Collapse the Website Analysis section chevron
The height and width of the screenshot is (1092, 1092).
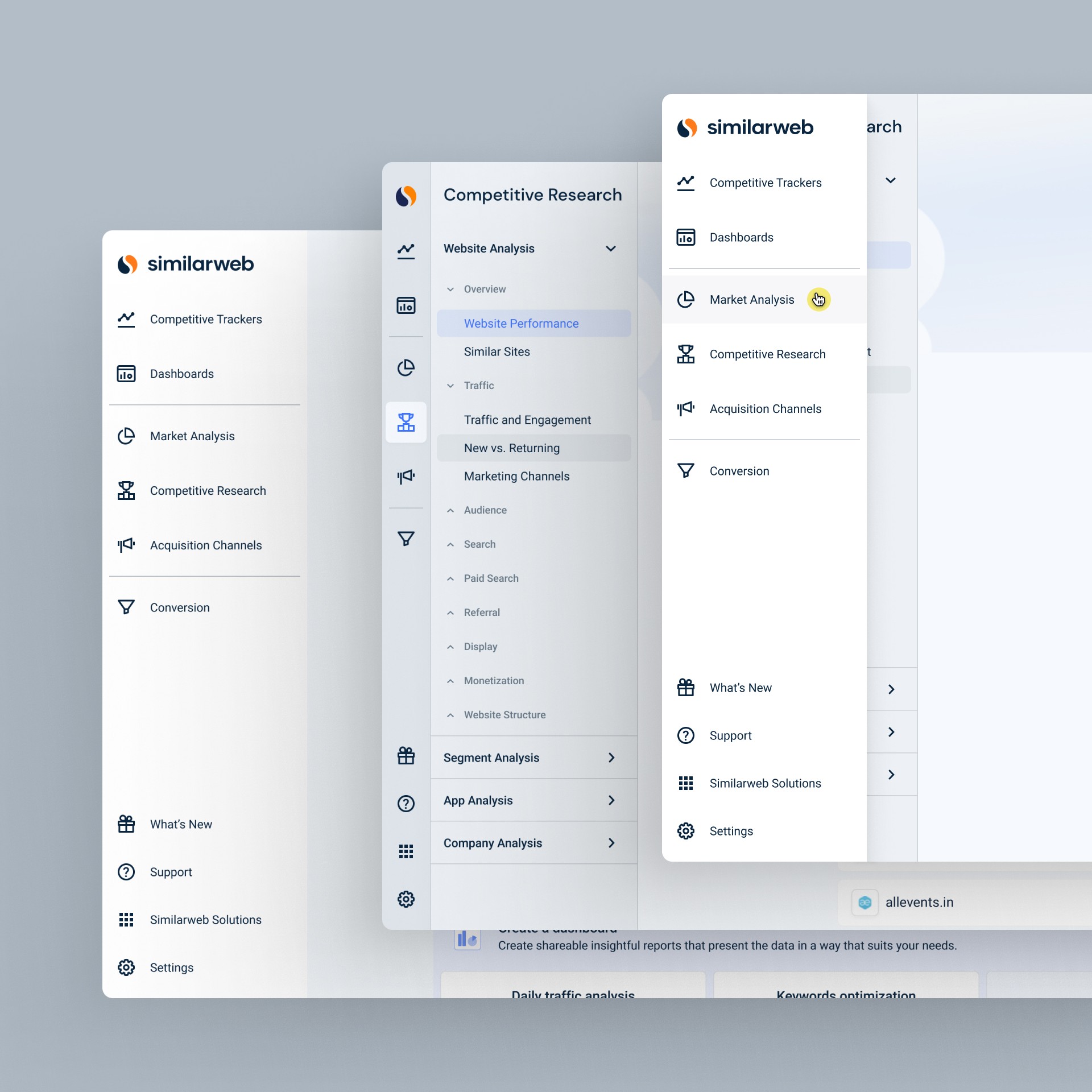click(x=611, y=249)
